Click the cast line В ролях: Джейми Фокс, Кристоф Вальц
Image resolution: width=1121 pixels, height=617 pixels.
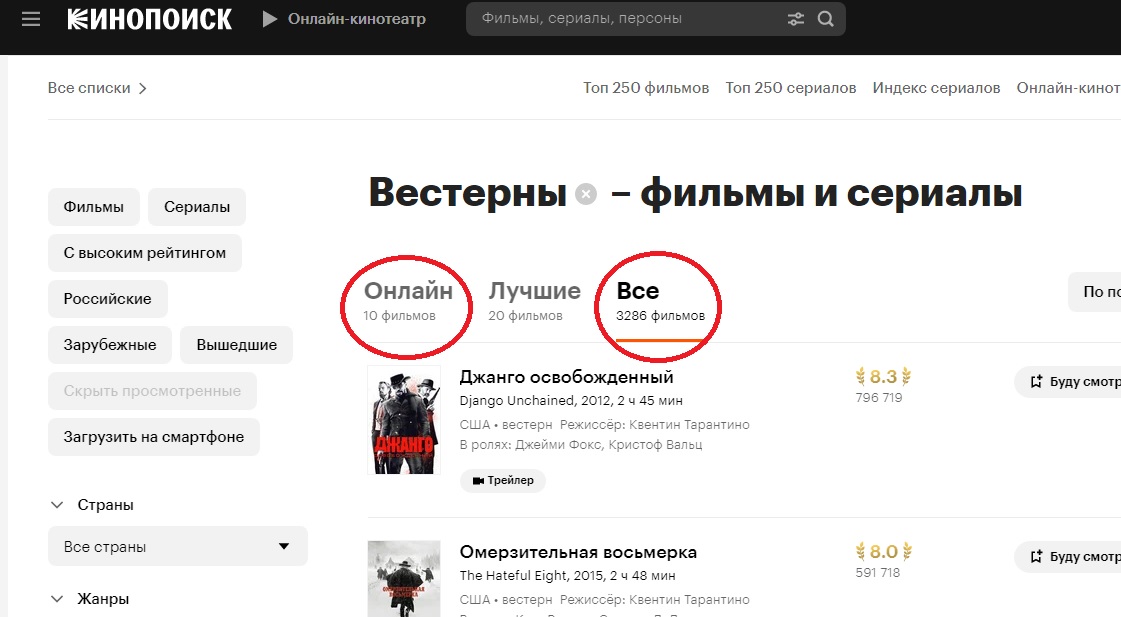[581, 445]
